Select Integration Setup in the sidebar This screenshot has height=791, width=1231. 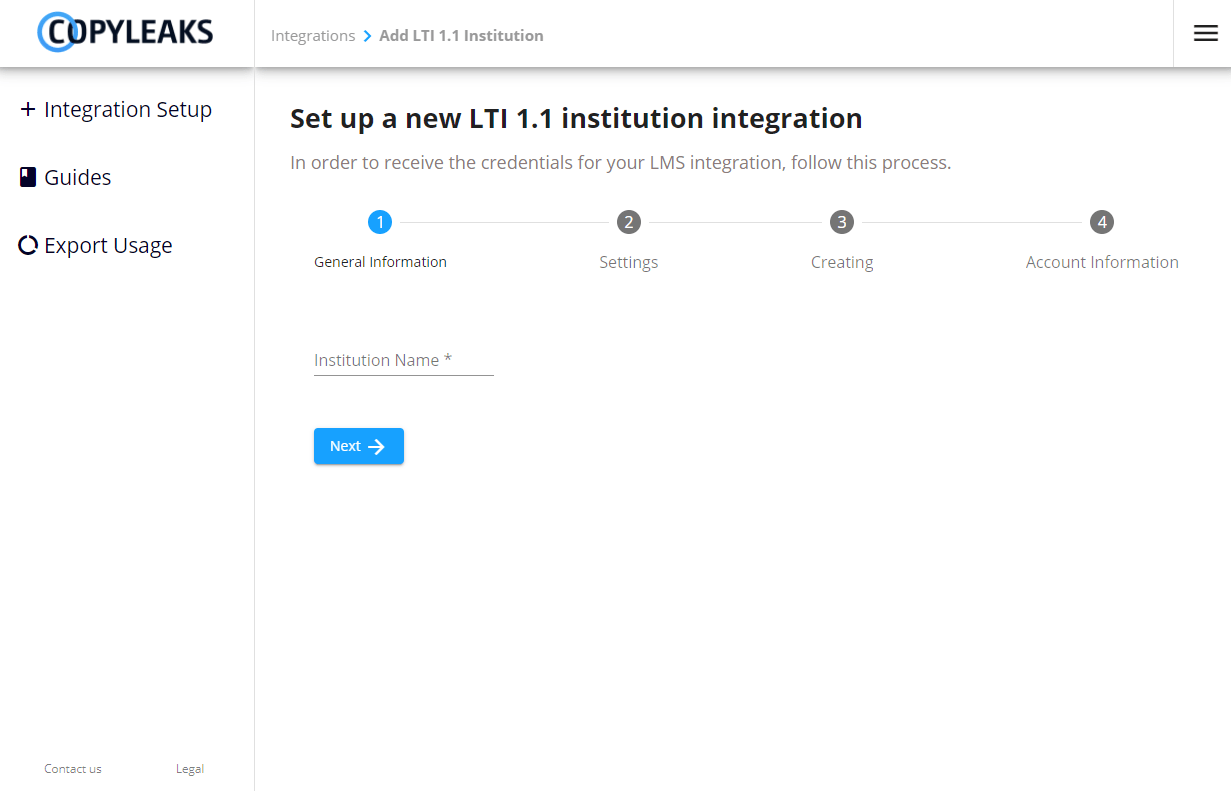[128, 108]
